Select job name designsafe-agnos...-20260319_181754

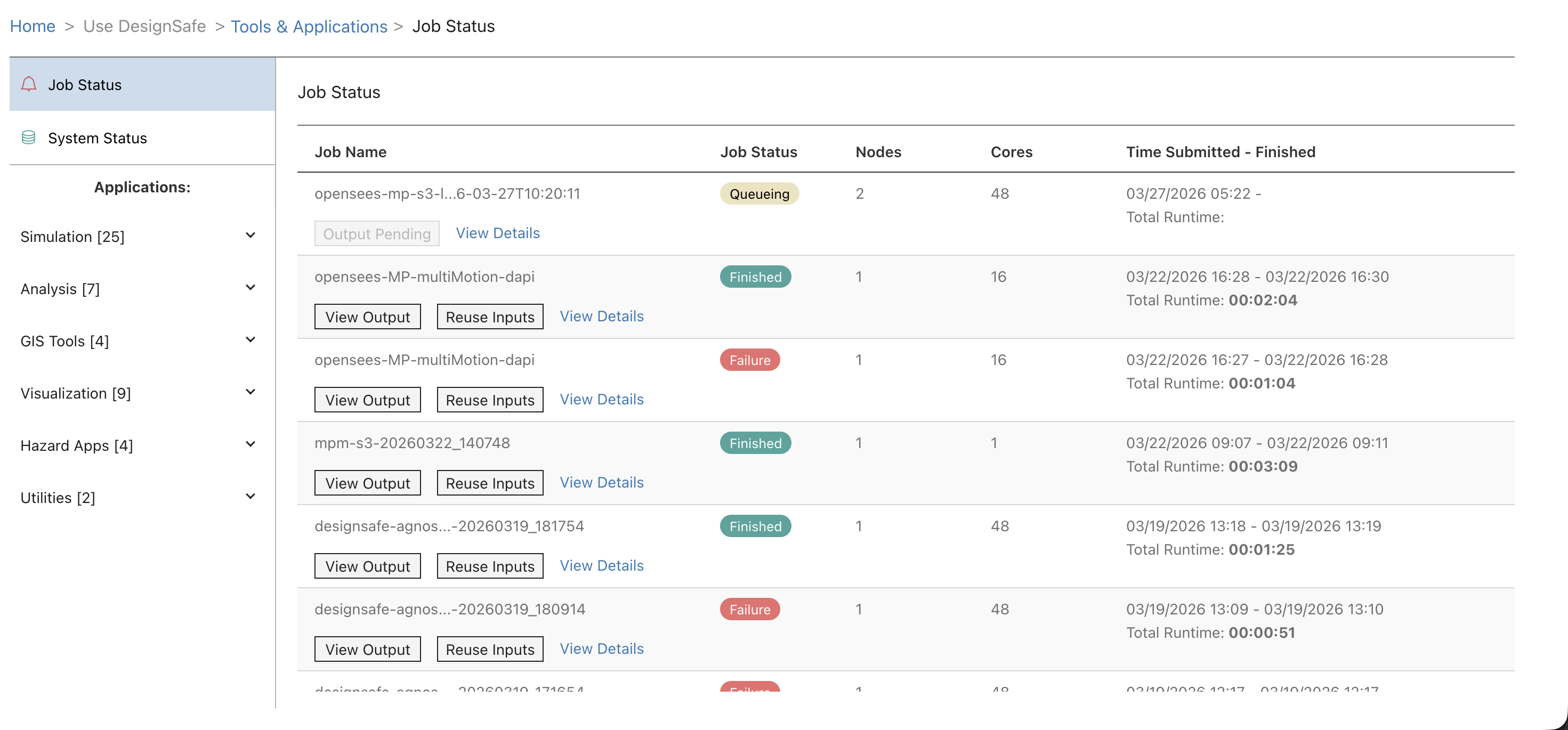[449, 526]
